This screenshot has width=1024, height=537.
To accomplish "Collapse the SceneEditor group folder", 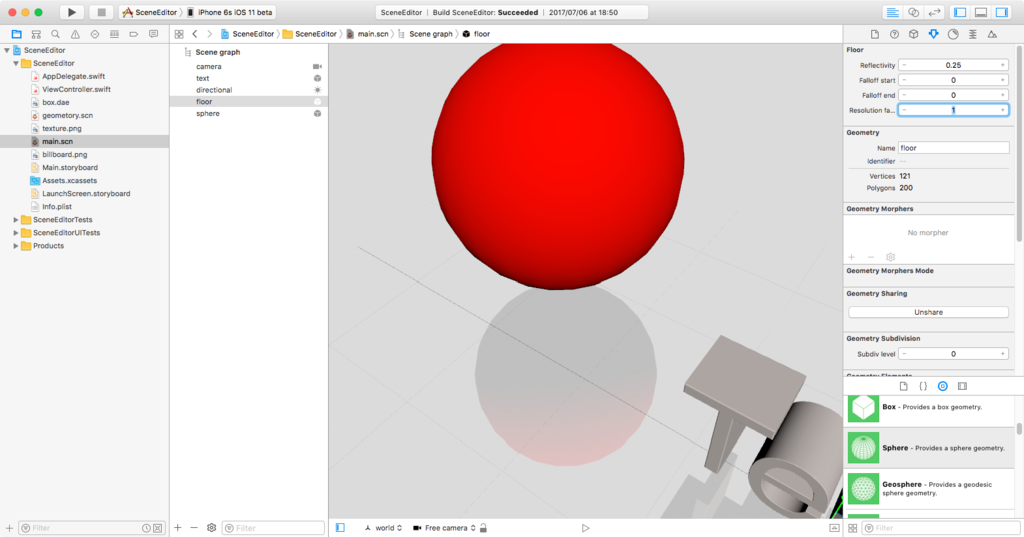I will pyautogui.click(x=16, y=63).
